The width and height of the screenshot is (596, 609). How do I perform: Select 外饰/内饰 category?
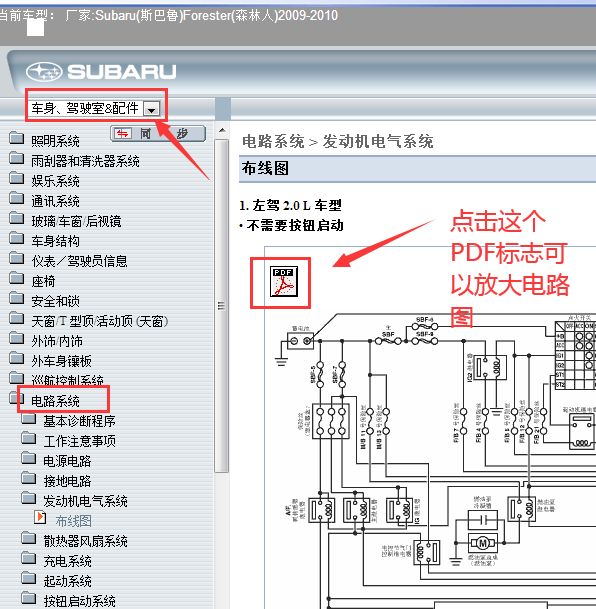[x=57, y=341]
